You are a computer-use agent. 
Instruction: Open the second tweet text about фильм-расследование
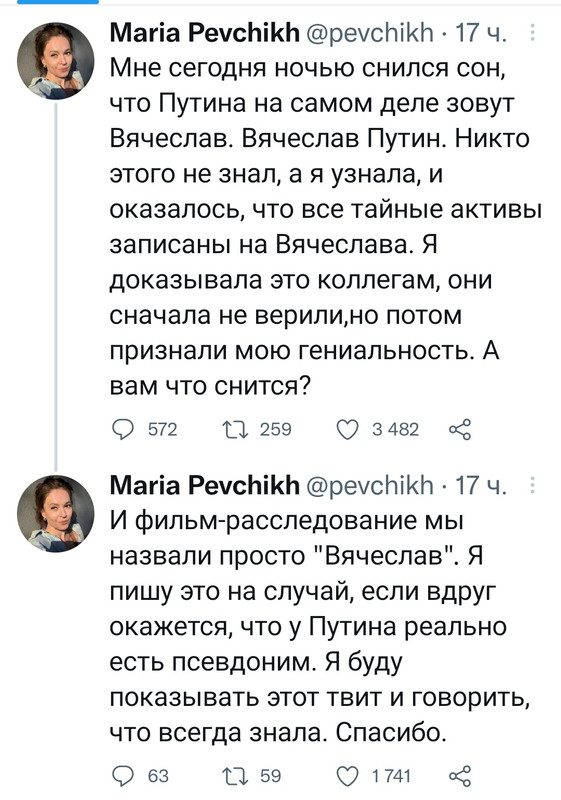[319, 627]
